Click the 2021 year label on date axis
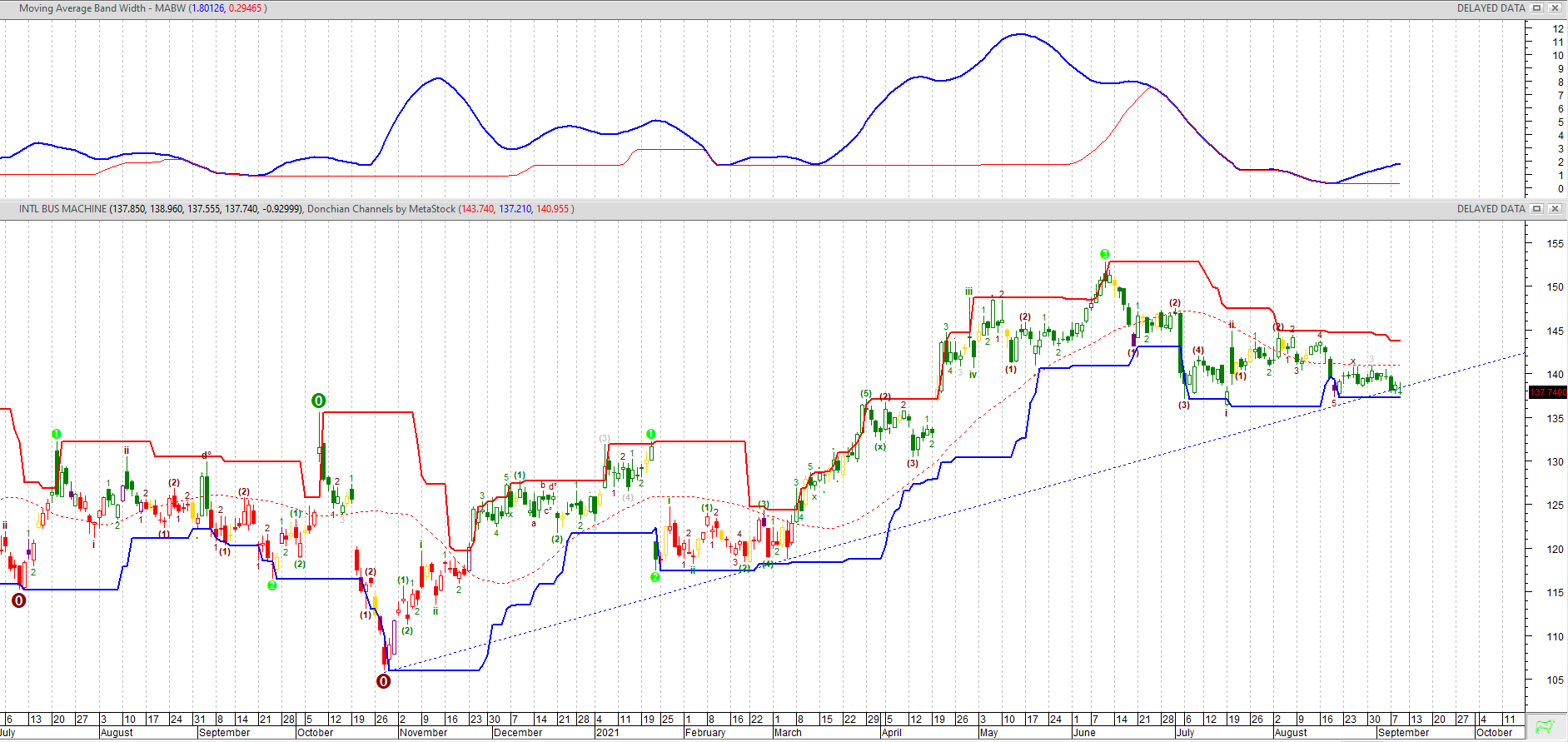Screen dimensions: 1568x742 pos(607,733)
